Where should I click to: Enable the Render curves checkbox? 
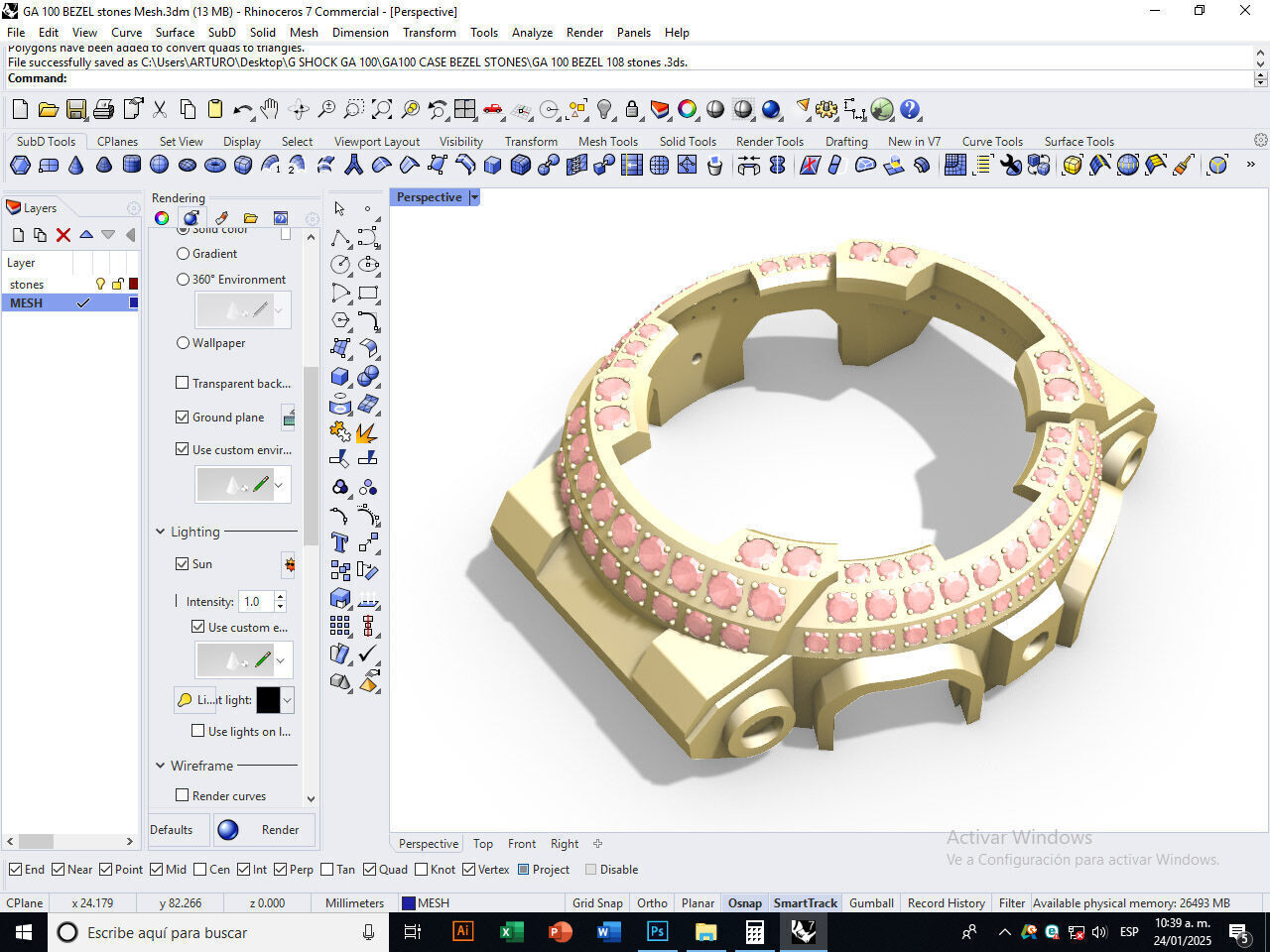[x=182, y=795]
